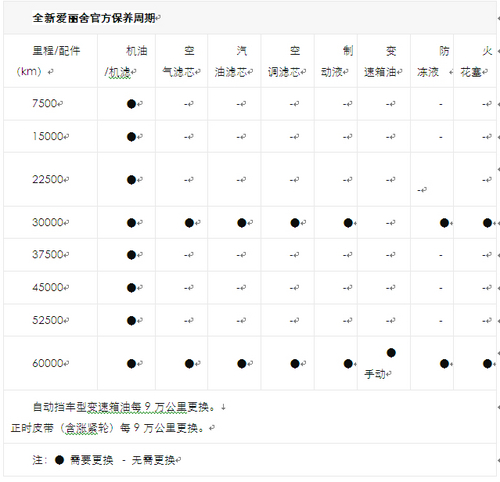Click the 机油 dot in 15000 row

(x=131, y=137)
